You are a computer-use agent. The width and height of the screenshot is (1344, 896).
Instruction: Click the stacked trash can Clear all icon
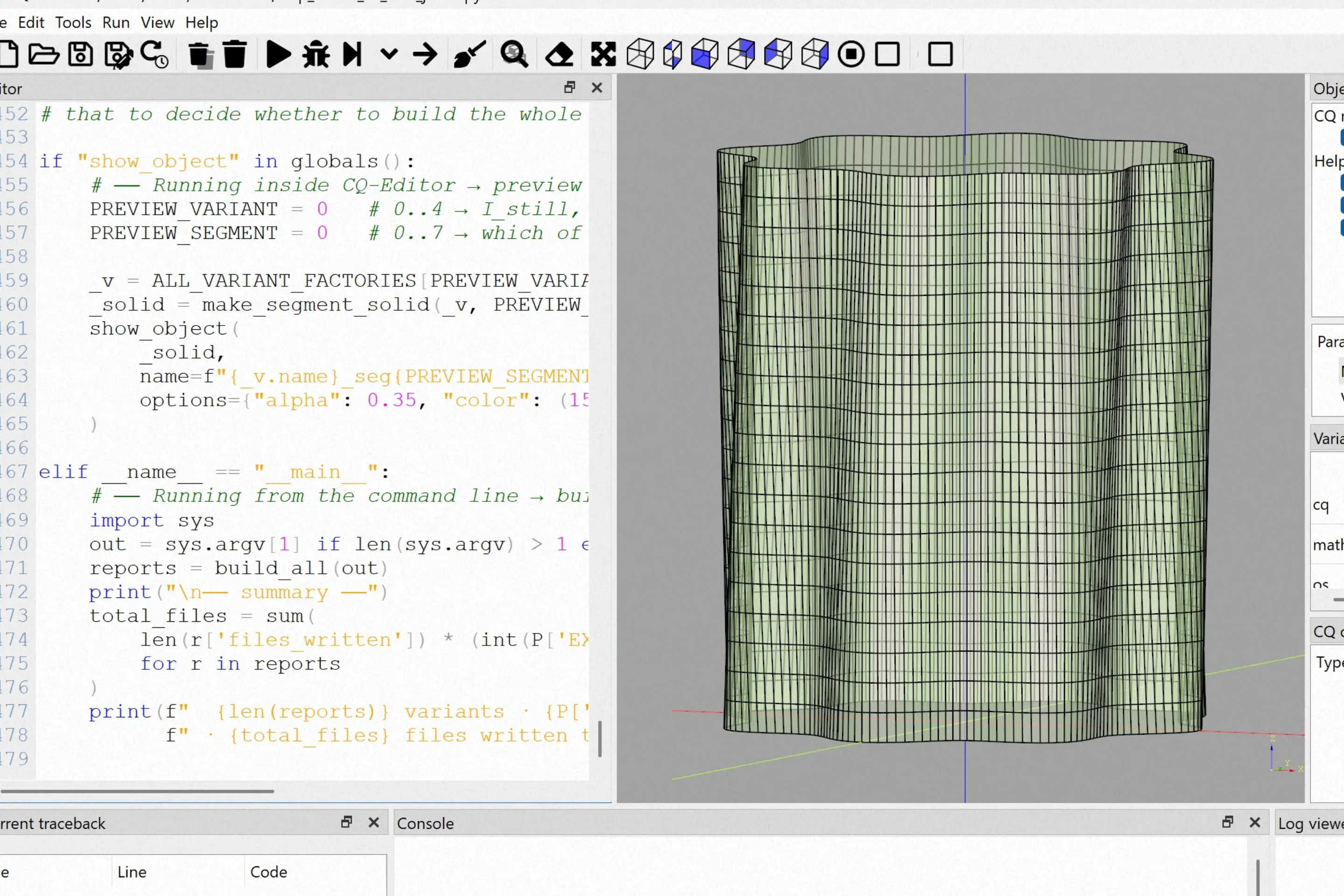[200, 56]
